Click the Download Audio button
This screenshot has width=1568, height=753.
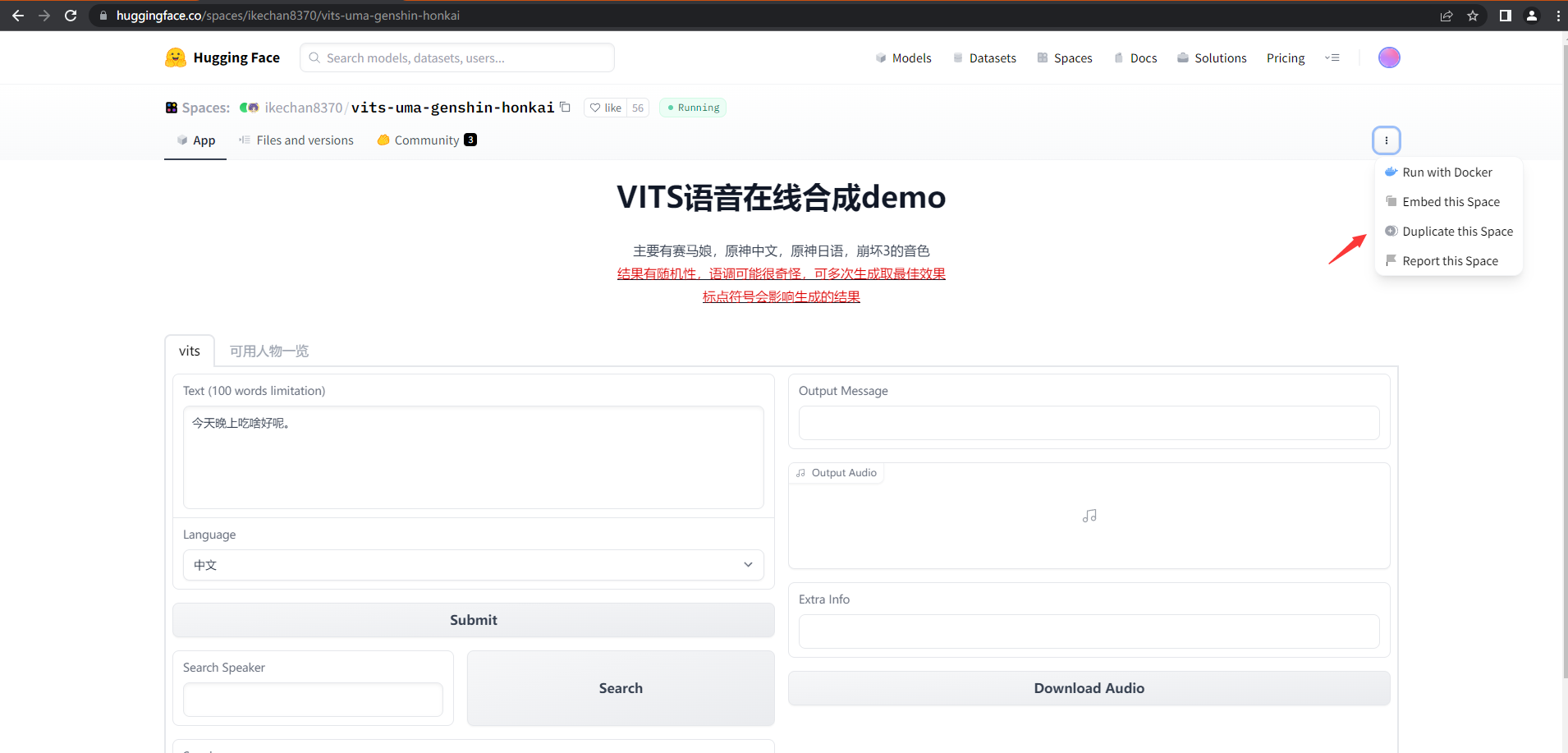click(x=1089, y=688)
